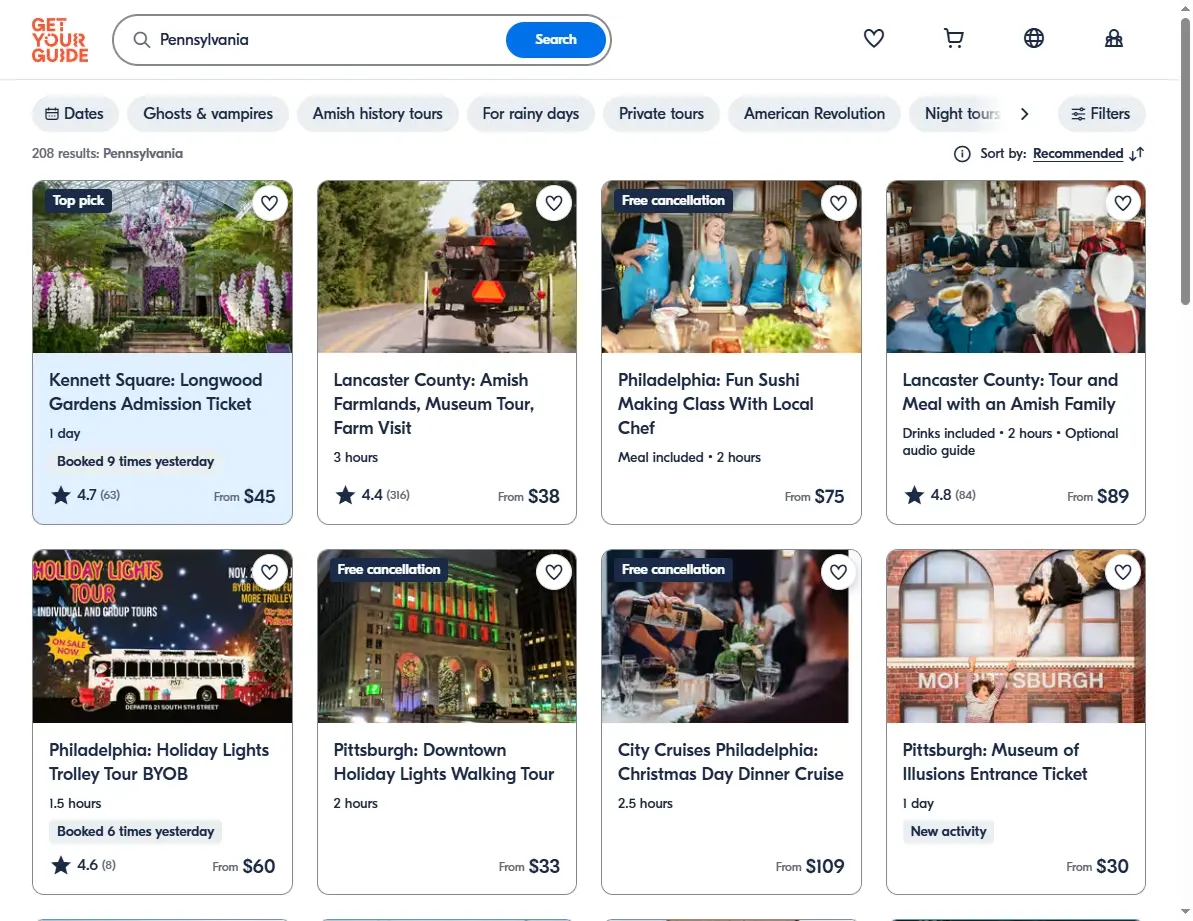Favorite the Amish Farmlands Museum Tour card
This screenshot has width=1193, height=921.
click(x=554, y=203)
